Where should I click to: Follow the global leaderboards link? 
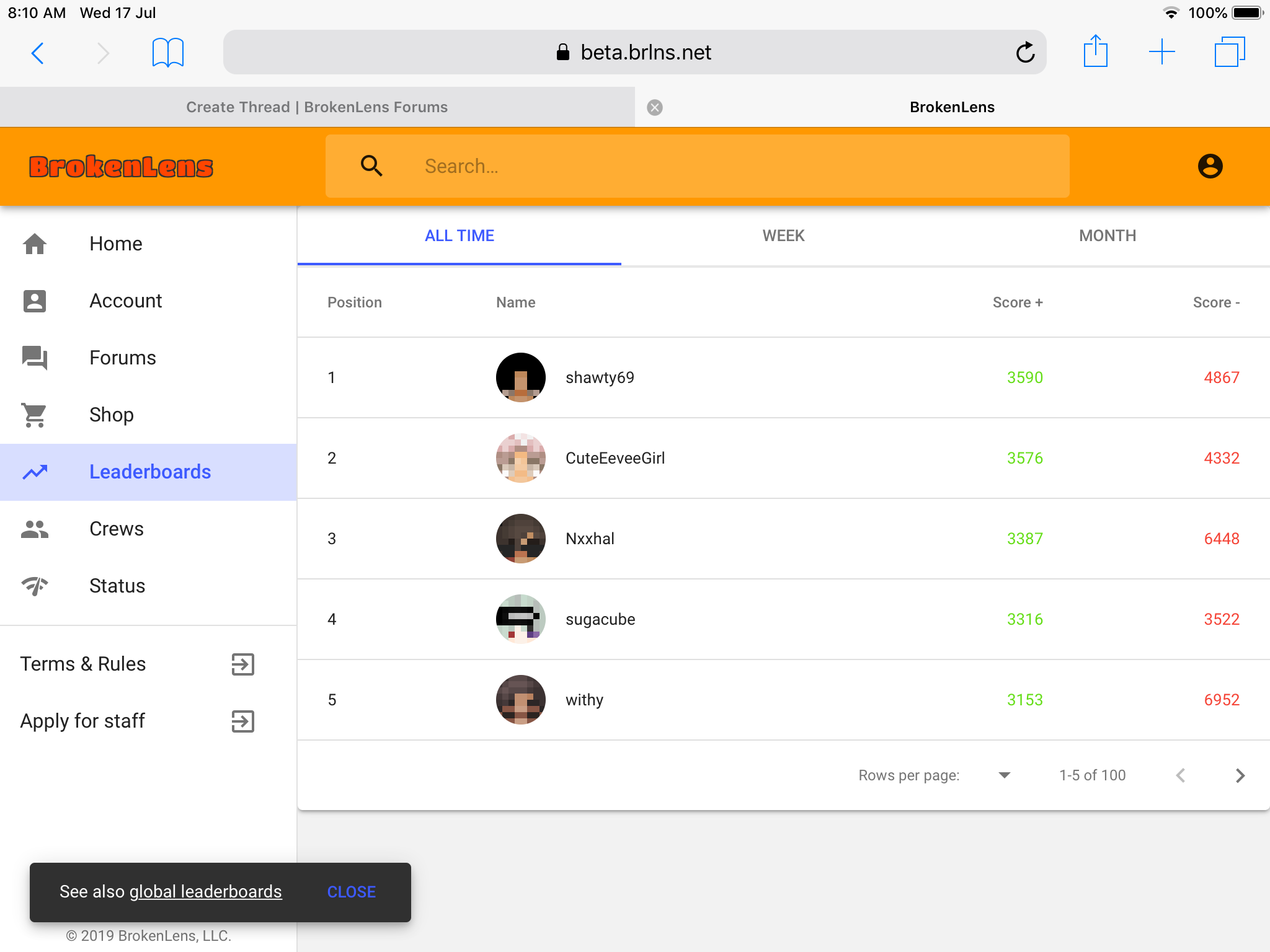click(205, 891)
